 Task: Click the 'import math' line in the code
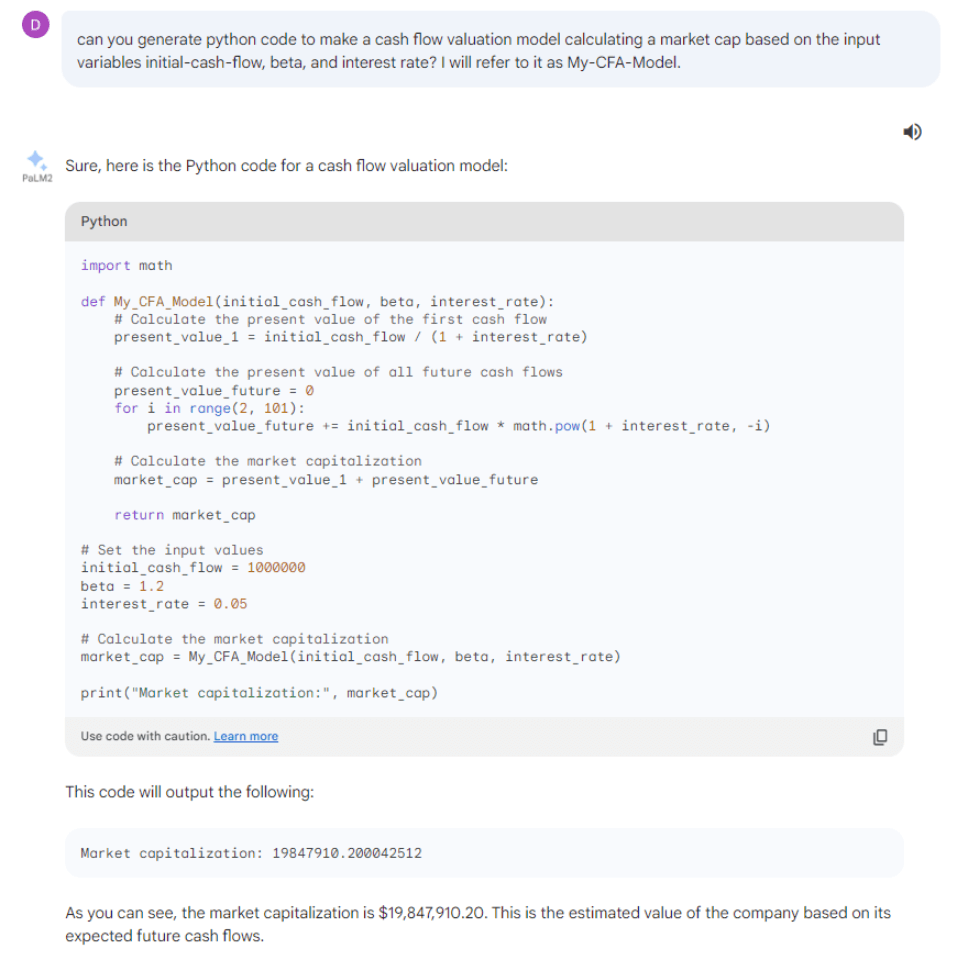(x=125, y=265)
